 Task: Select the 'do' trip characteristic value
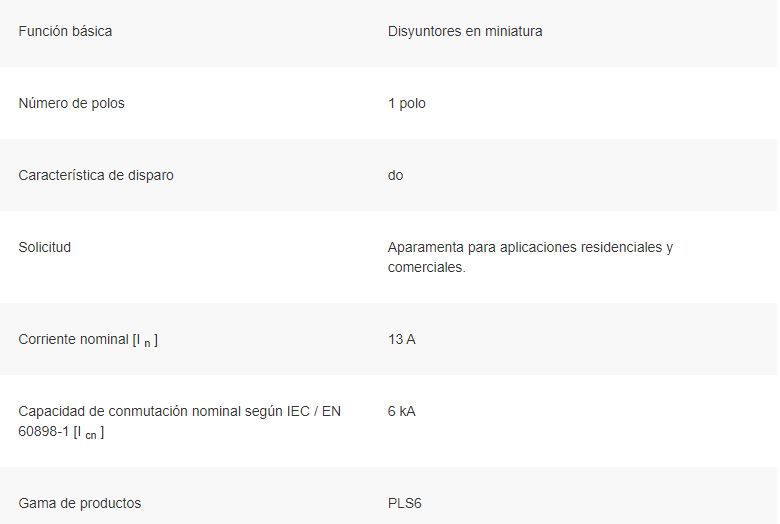pyautogui.click(x=395, y=175)
